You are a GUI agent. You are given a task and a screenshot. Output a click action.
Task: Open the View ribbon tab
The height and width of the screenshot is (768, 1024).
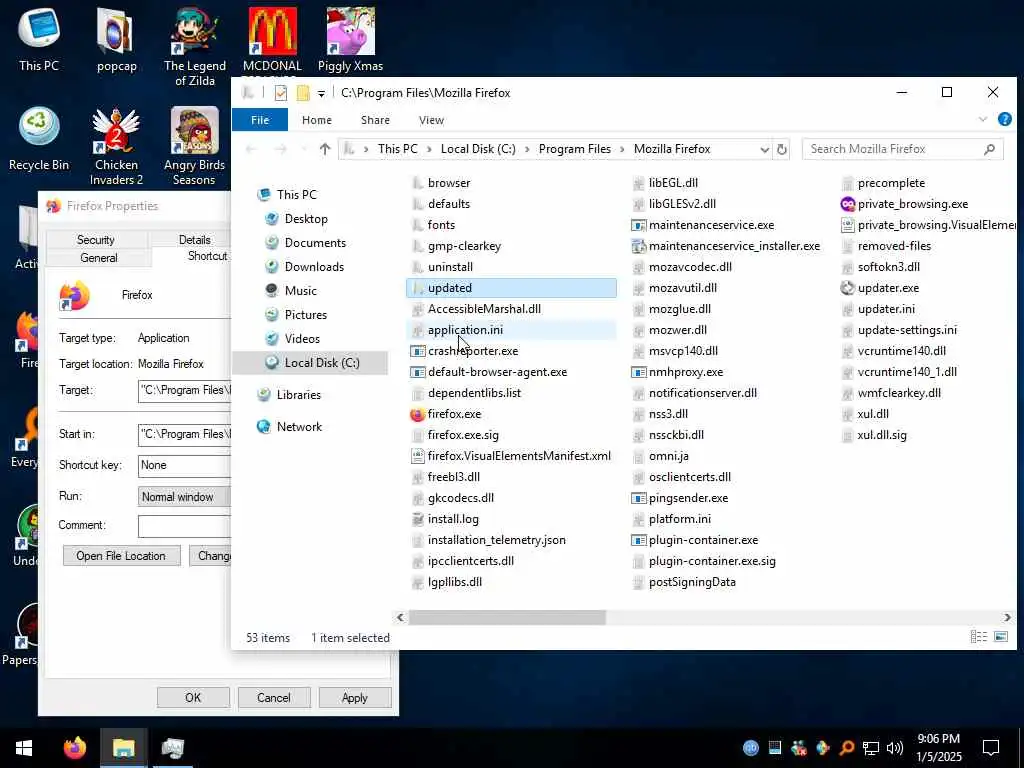431,120
